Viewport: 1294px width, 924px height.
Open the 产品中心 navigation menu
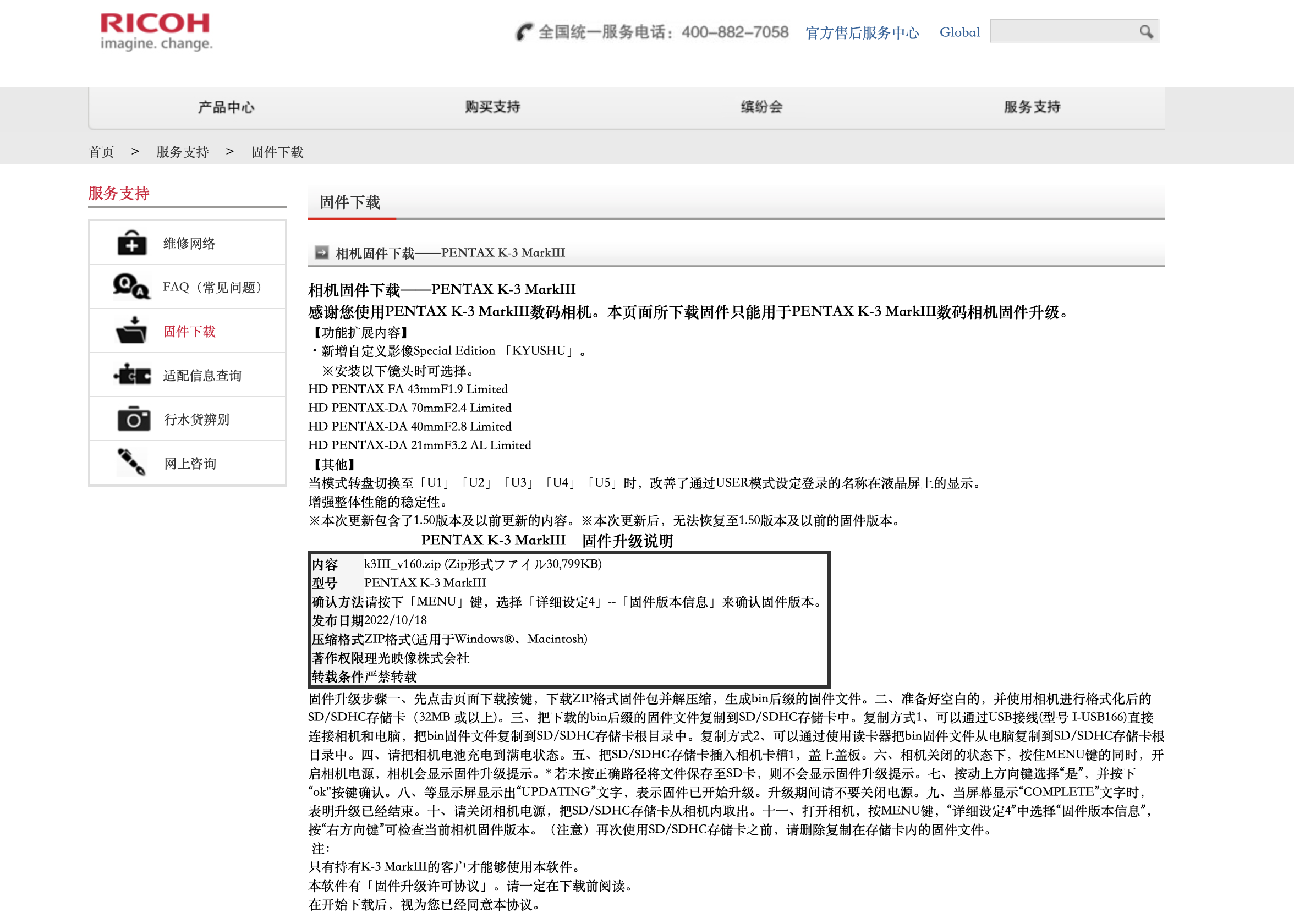(226, 107)
